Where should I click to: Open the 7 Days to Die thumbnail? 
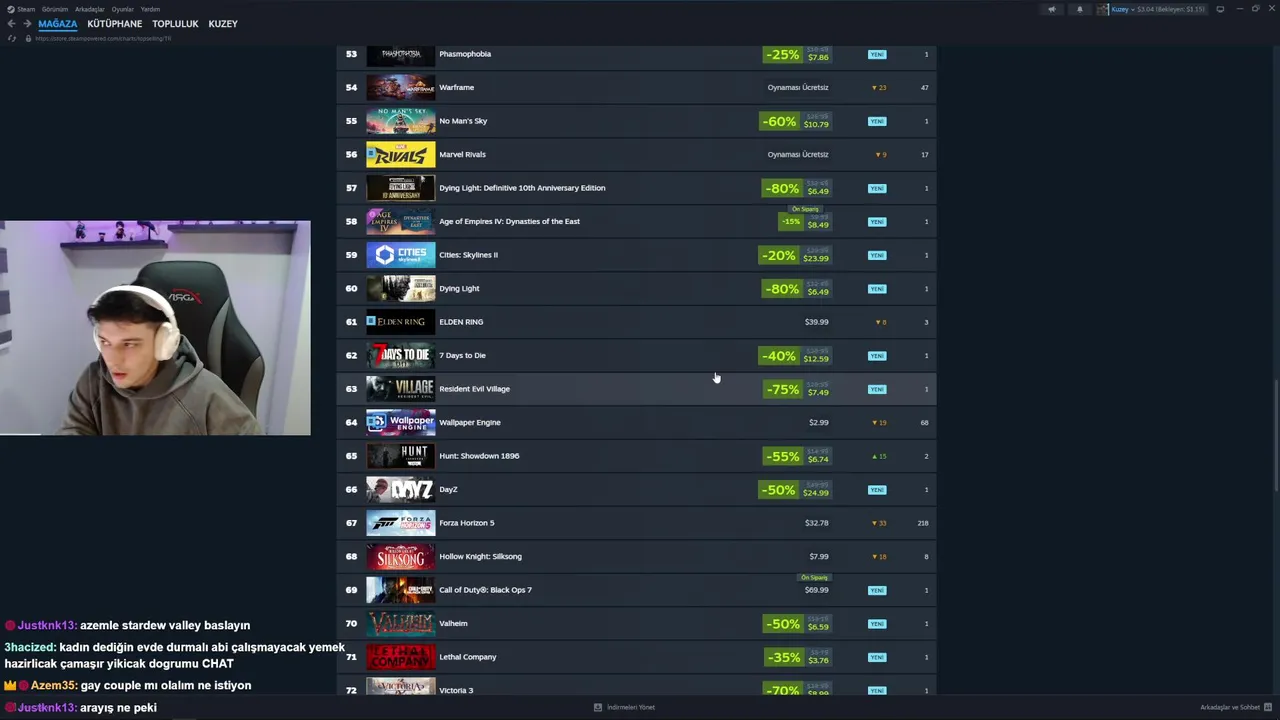(x=400, y=355)
